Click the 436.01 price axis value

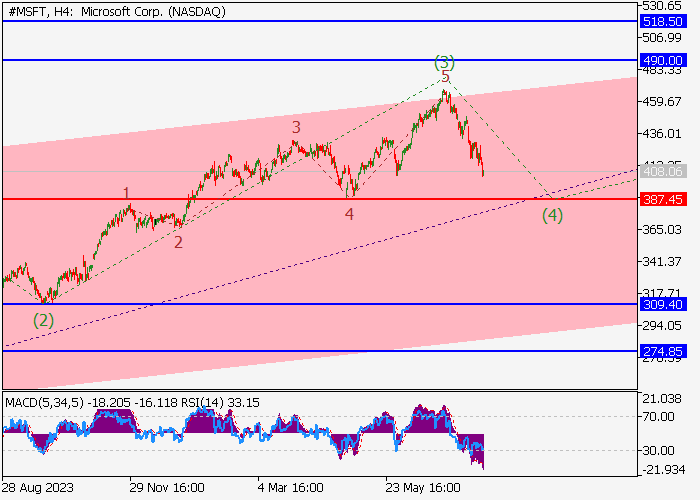662,134
